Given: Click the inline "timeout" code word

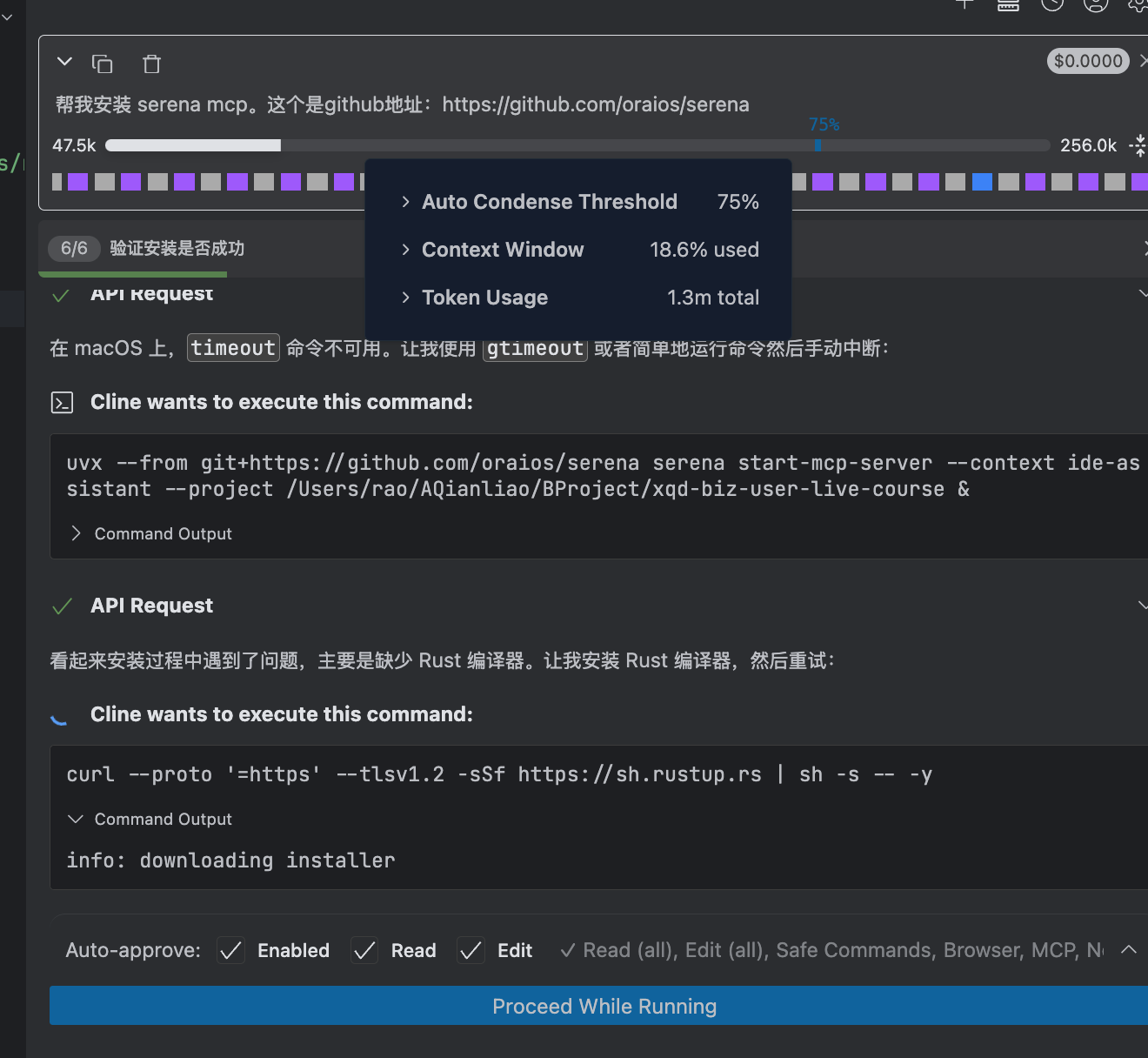Looking at the screenshot, I should (233, 348).
